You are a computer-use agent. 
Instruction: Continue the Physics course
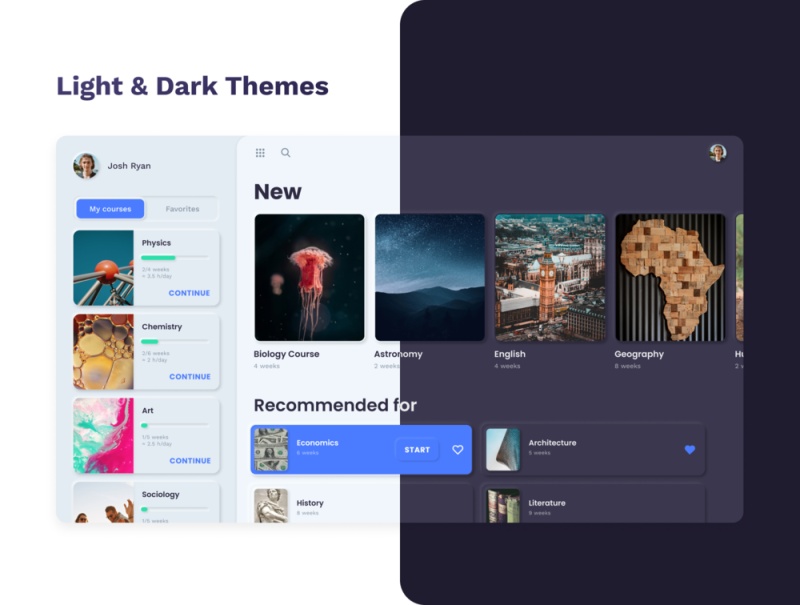(188, 293)
